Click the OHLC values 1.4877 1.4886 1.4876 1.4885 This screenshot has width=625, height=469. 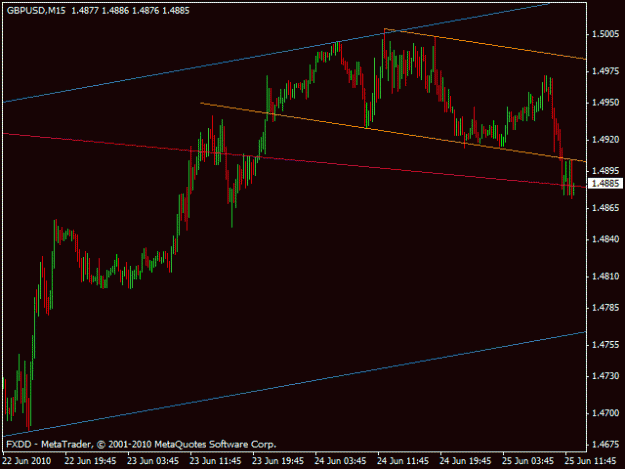pyautogui.click(x=130, y=11)
